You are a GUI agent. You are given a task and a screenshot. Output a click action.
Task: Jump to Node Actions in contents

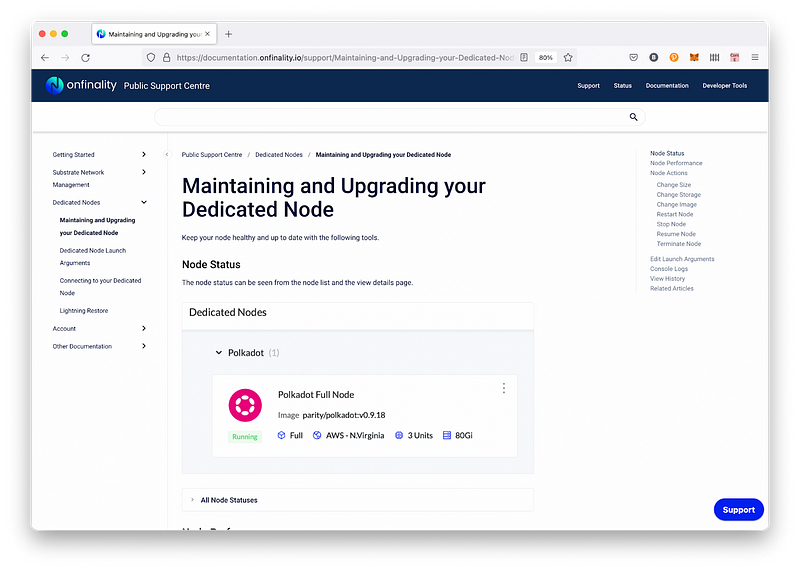pos(668,173)
